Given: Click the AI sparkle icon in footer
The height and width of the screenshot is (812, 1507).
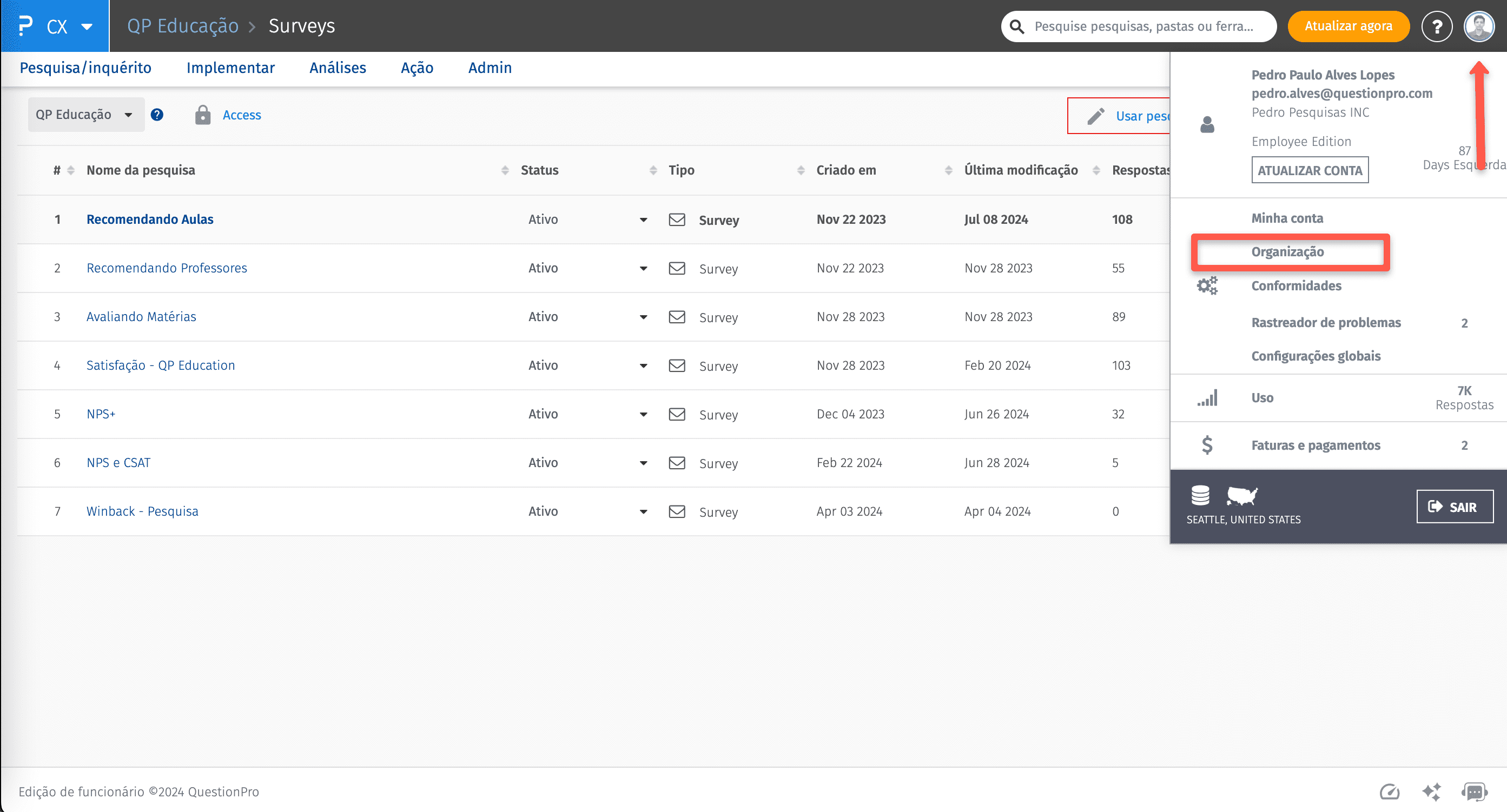Looking at the screenshot, I should coord(1431,791).
